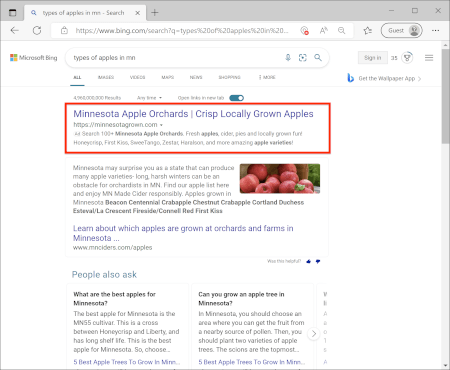The image size is (450, 370).
Task: Click the browser back arrow
Action: (x=14, y=31)
